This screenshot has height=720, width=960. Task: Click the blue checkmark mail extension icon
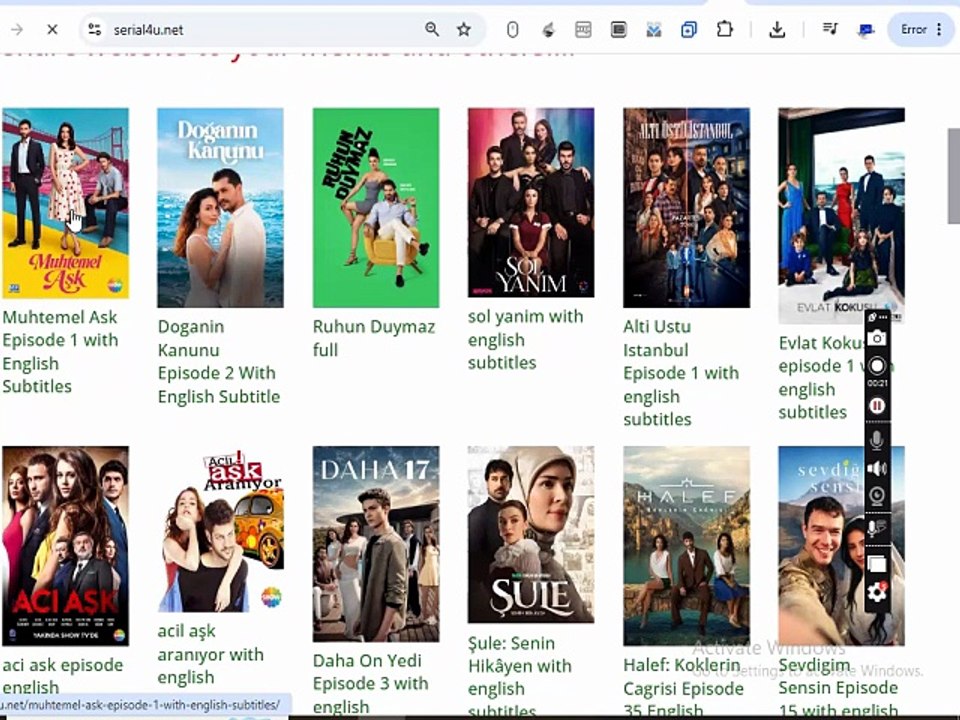coord(653,29)
